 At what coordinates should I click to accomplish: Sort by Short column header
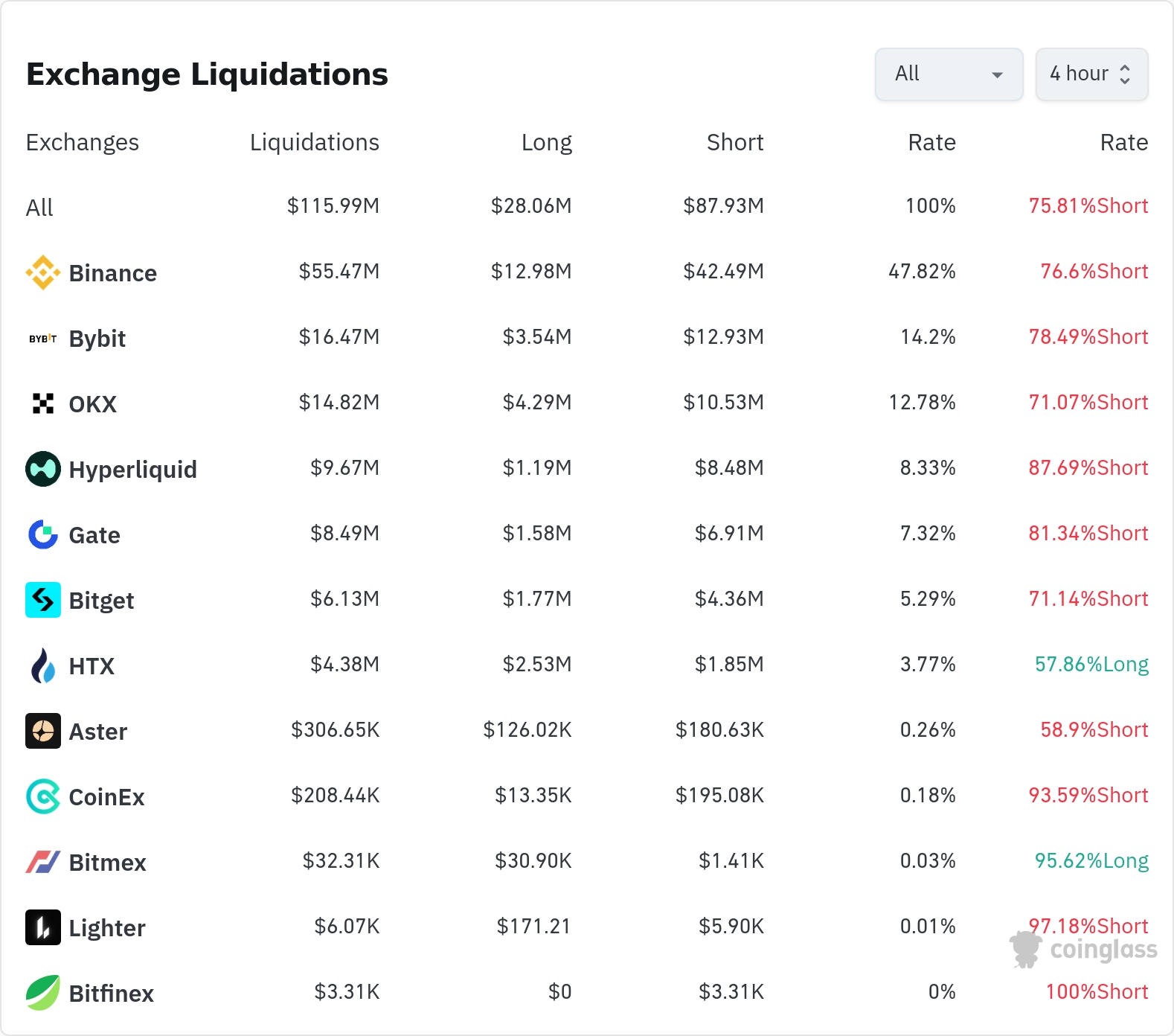click(734, 142)
